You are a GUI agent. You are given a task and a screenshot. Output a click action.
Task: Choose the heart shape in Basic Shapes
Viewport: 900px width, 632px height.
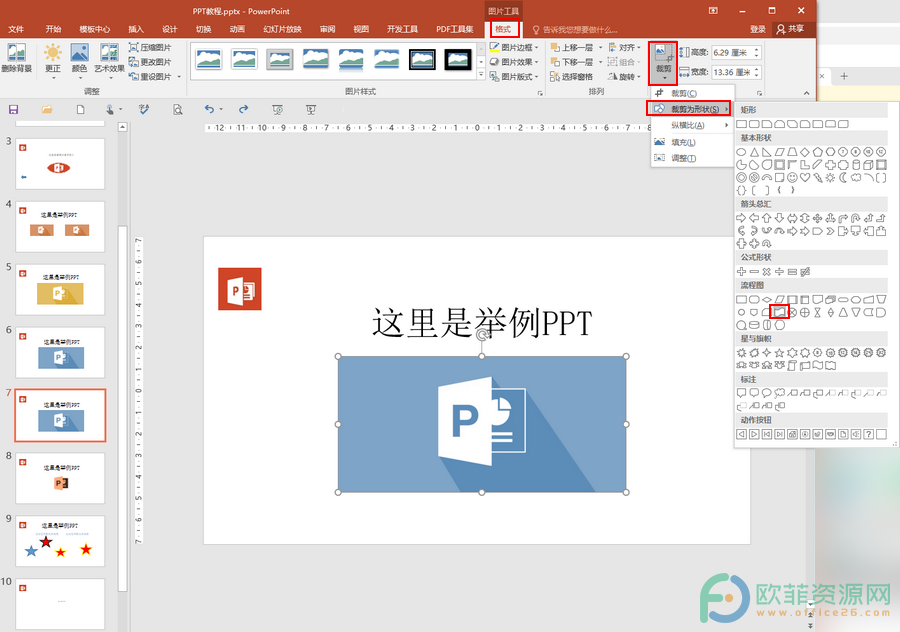805,177
